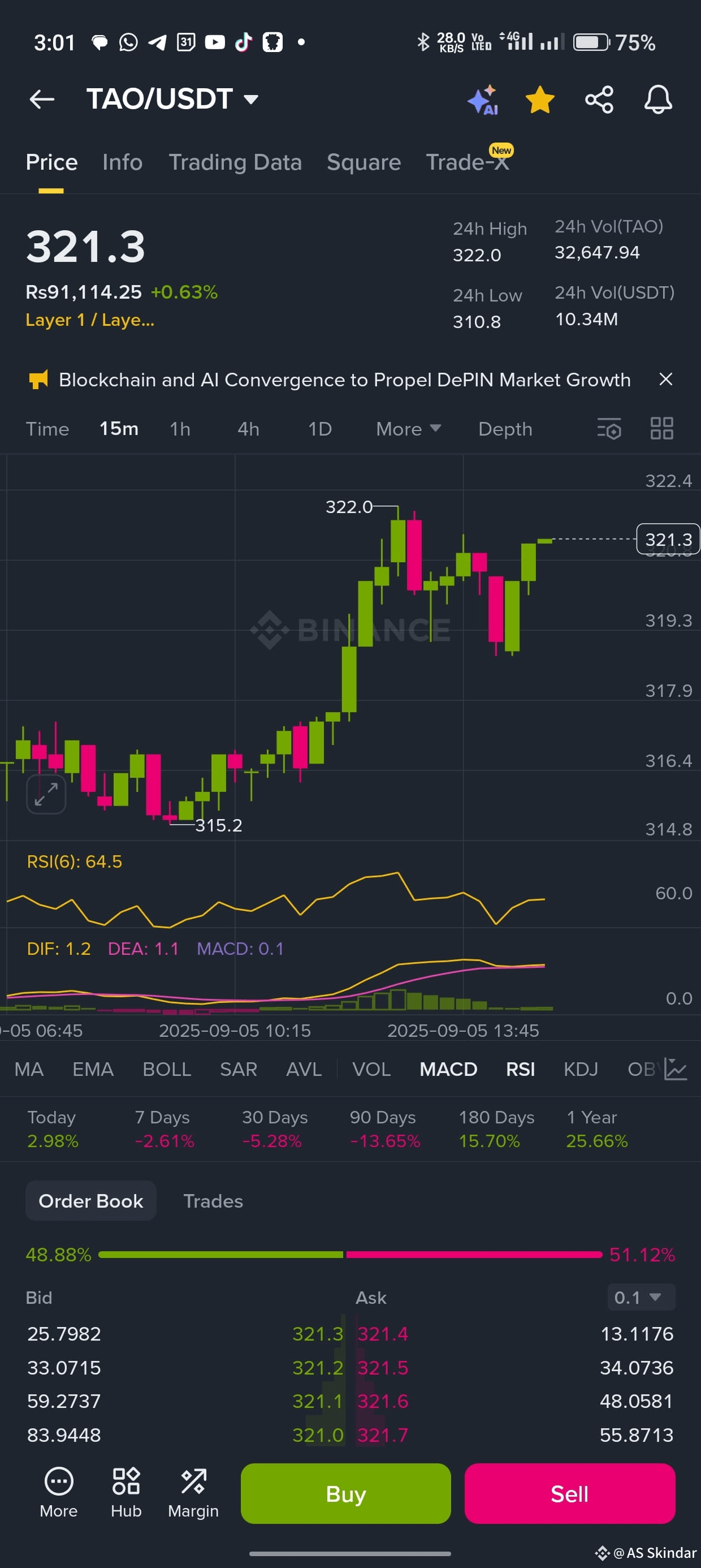This screenshot has width=701, height=1568.
Task: Tap the pink Sell button
Action: point(570,1494)
